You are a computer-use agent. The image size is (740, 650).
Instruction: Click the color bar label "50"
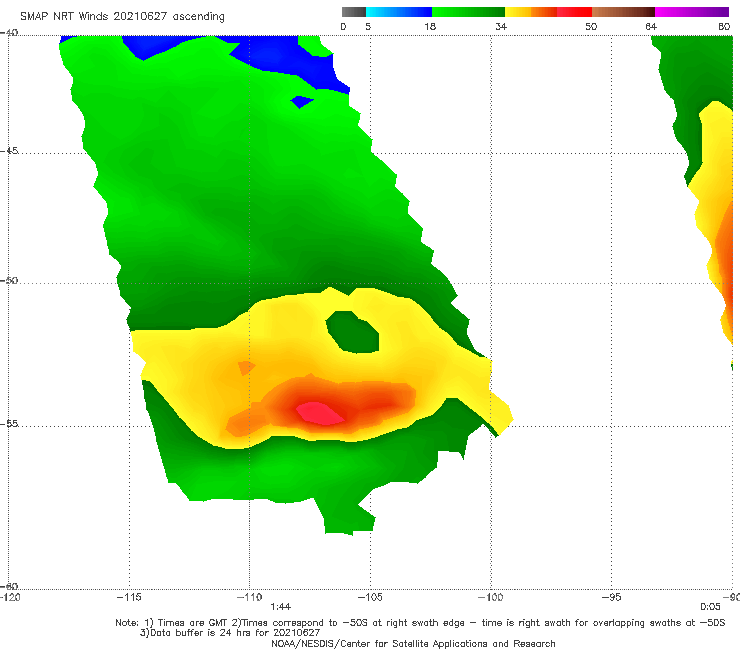591,26
